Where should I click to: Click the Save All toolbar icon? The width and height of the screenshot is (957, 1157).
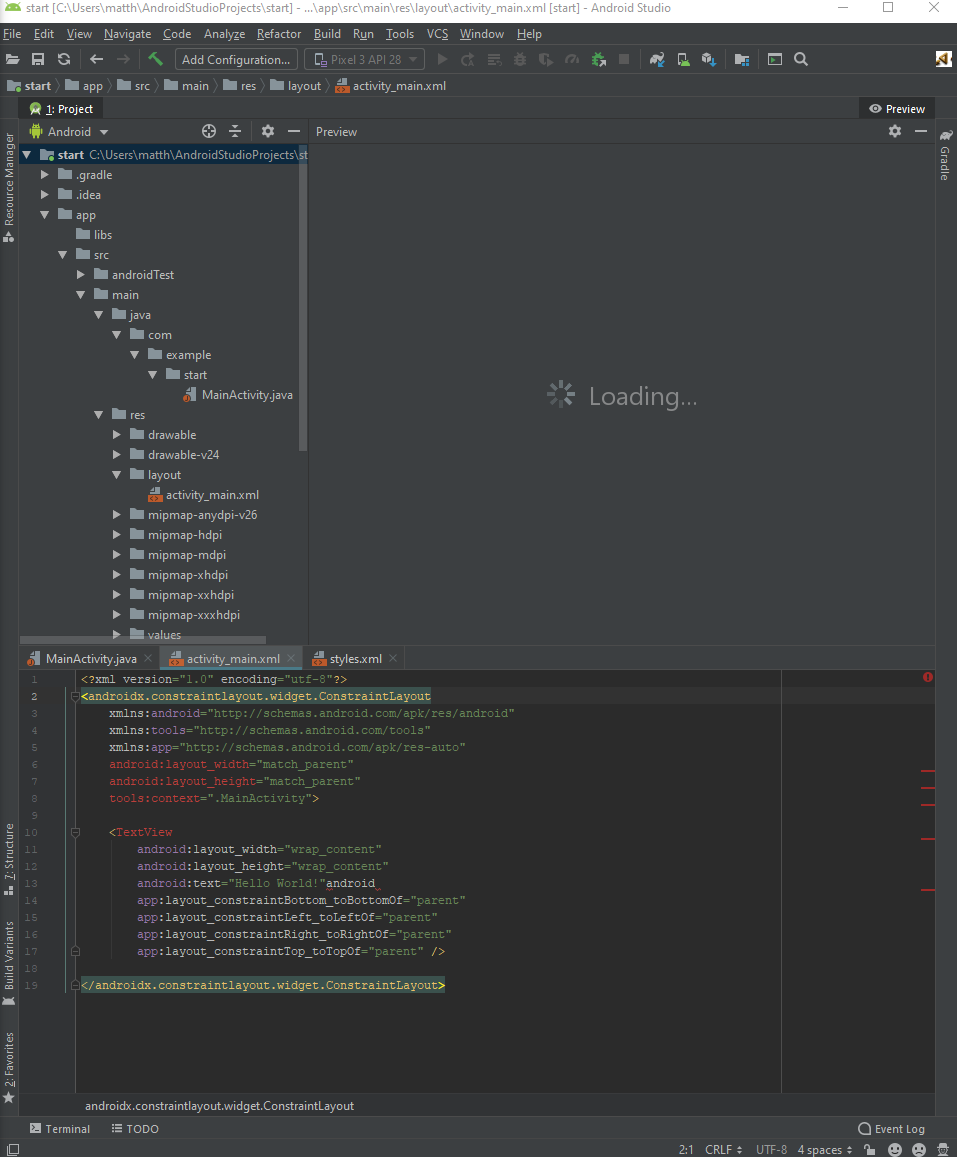click(38, 60)
